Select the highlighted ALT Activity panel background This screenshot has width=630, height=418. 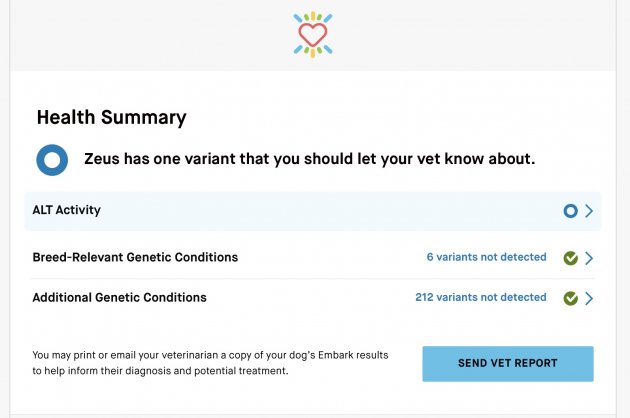(x=313, y=211)
